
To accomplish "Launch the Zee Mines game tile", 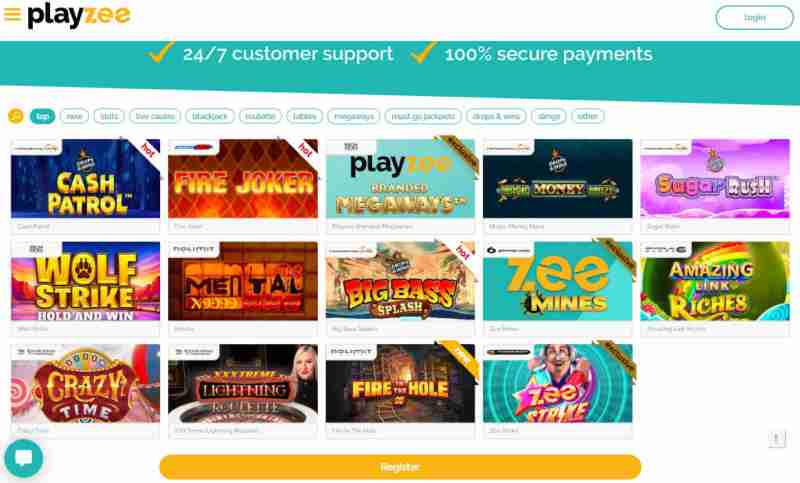I will coord(558,281).
